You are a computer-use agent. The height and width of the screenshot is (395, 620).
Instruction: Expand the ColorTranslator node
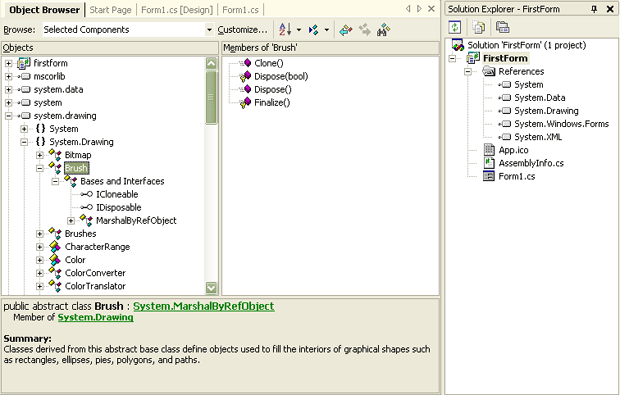pos(40,286)
